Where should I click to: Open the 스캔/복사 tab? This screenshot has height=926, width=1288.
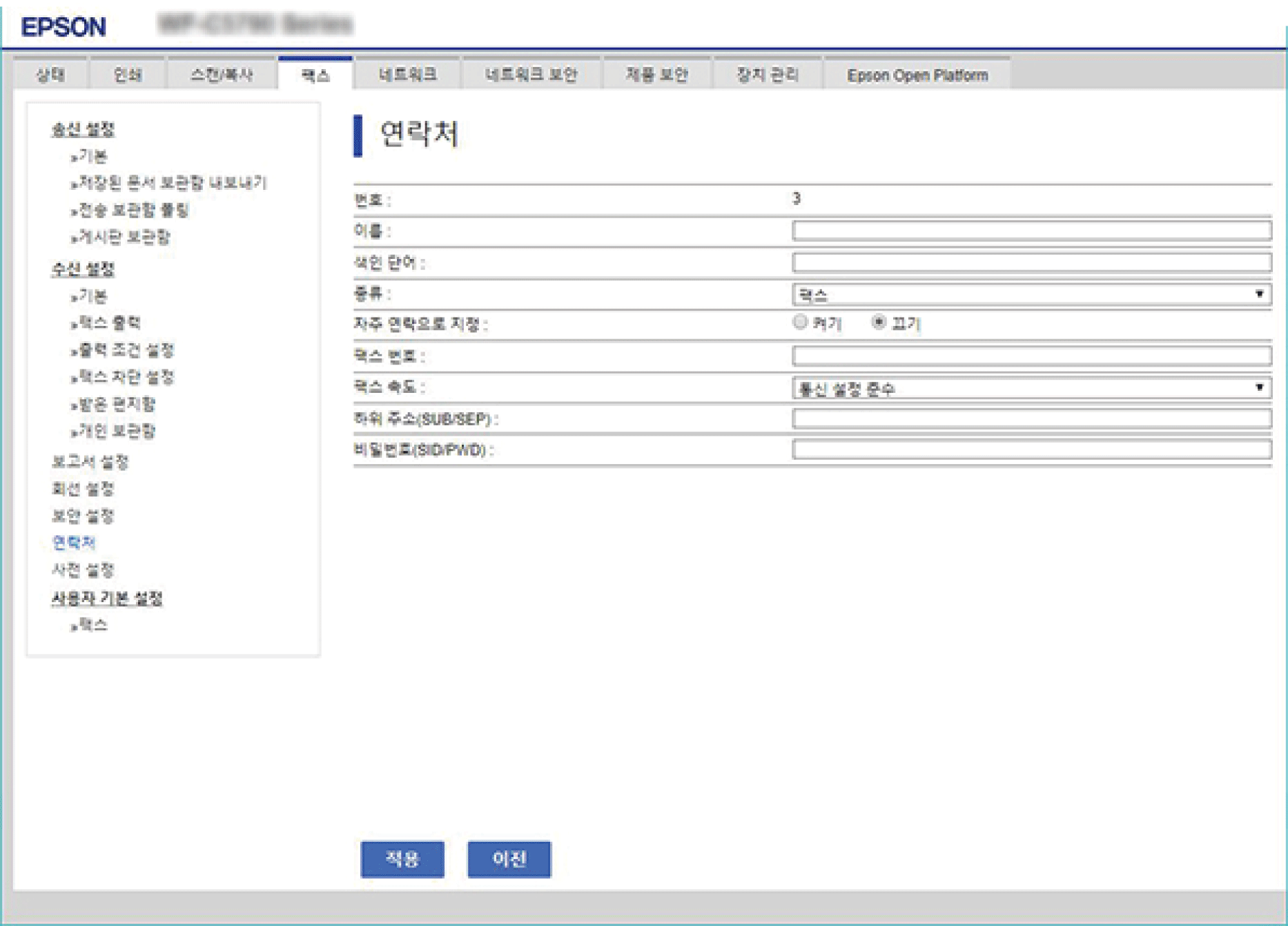click(222, 75)
